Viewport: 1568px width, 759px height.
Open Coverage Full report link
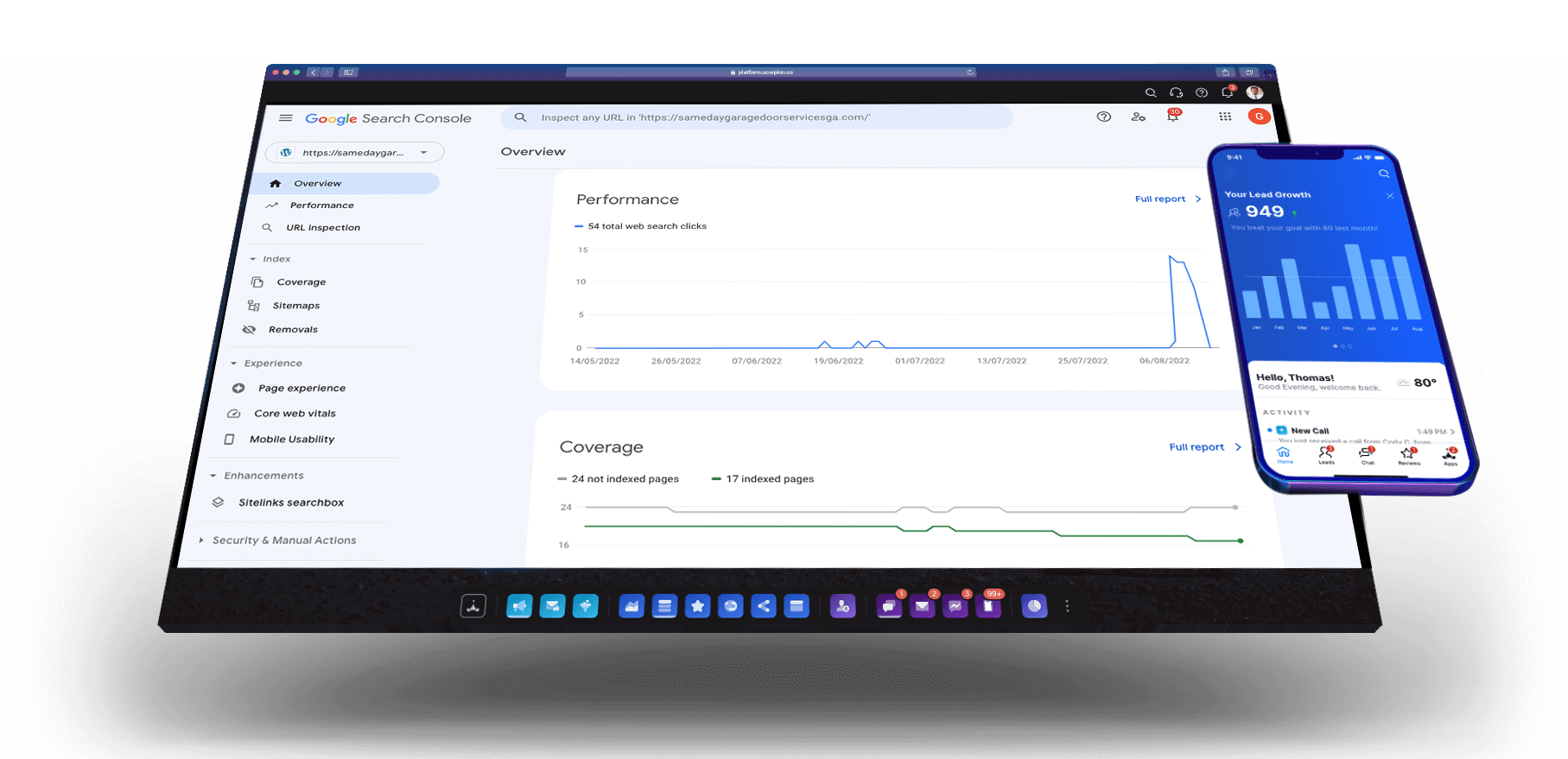coord(1203,447)
